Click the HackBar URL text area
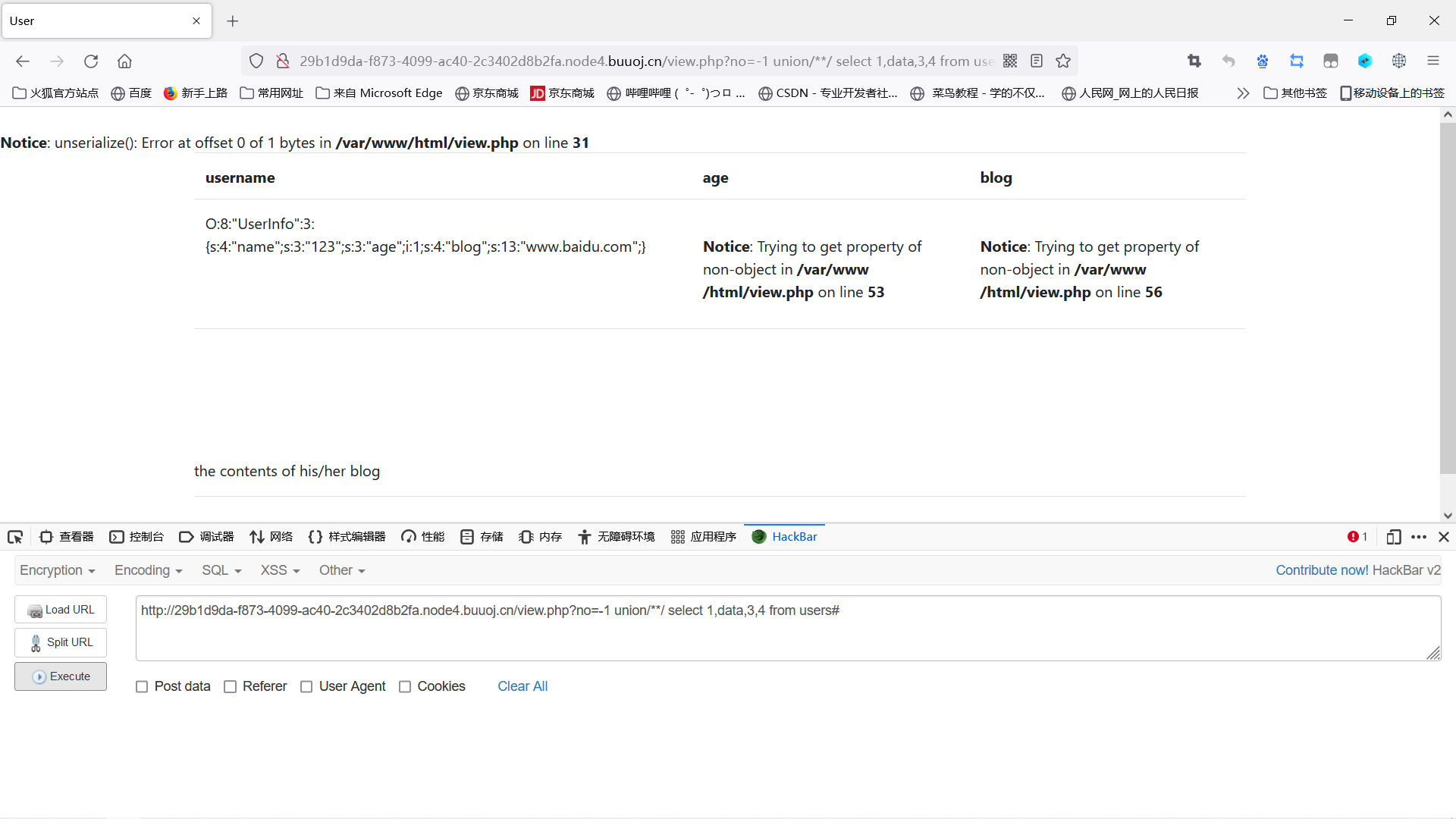This screenshot has height=819, width=1456. coord(787,628)
